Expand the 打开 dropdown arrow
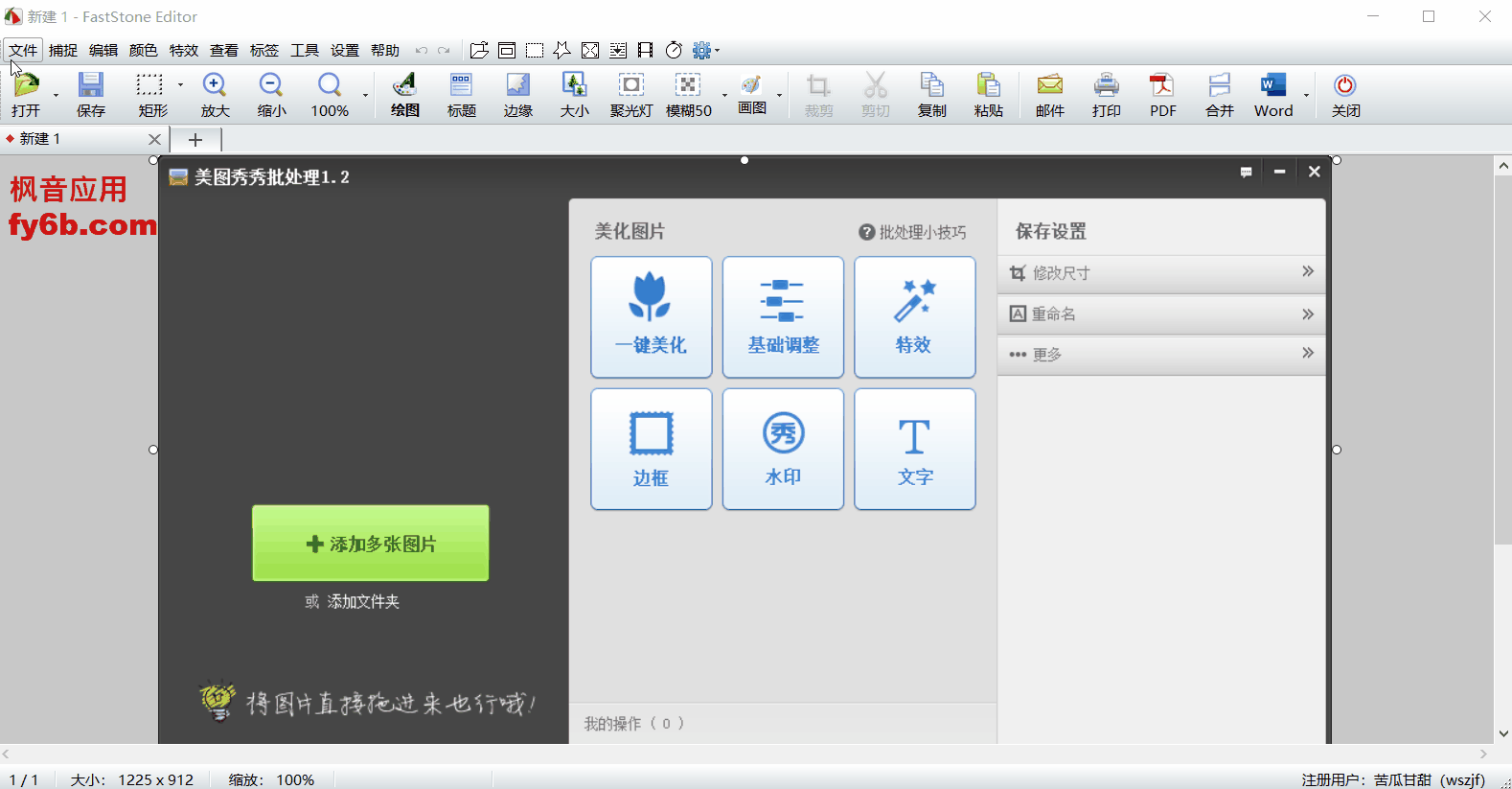 [x=56, y=95]
